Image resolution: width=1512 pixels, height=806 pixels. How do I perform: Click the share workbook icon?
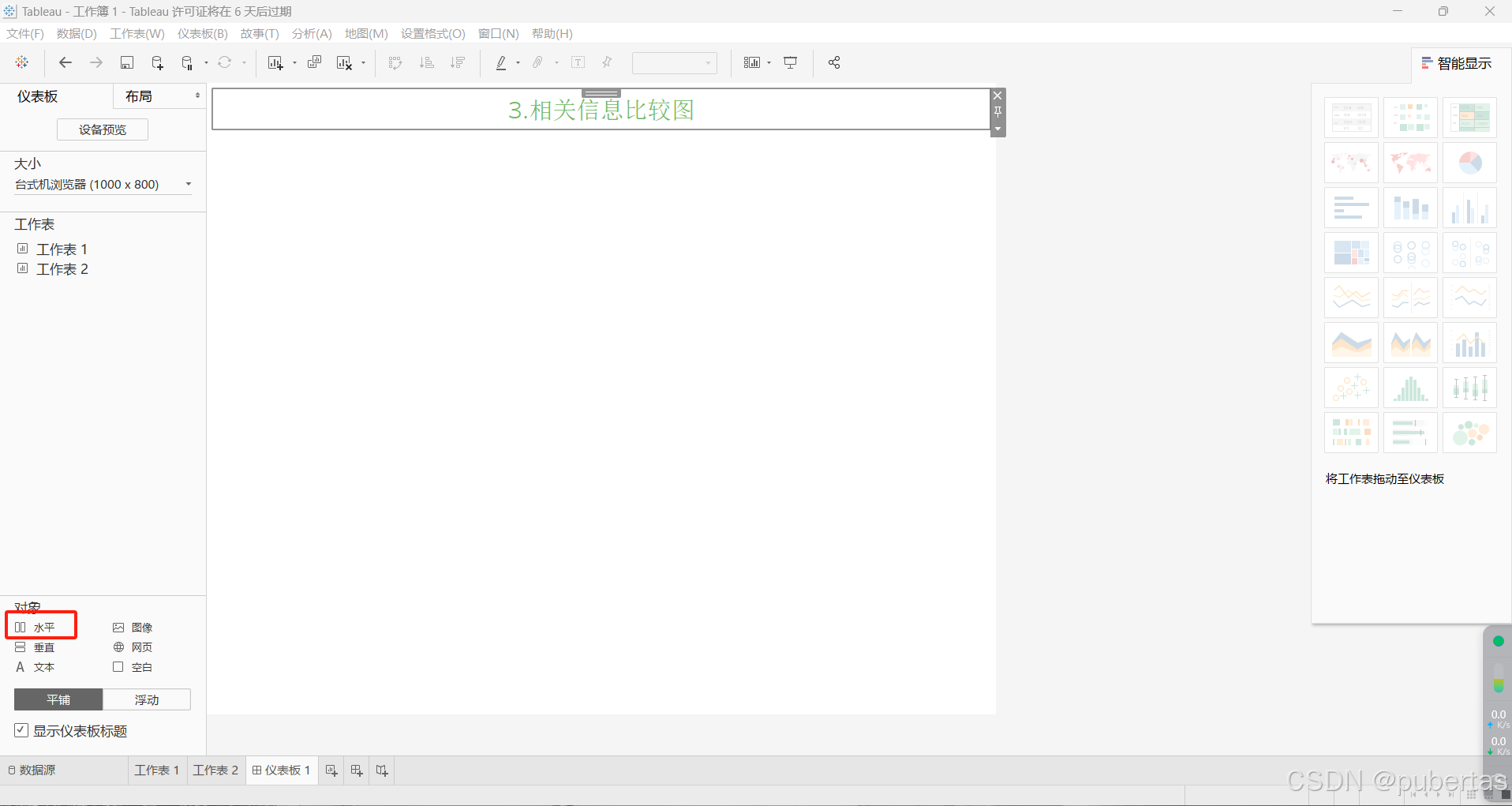click(x=834, y=62)
